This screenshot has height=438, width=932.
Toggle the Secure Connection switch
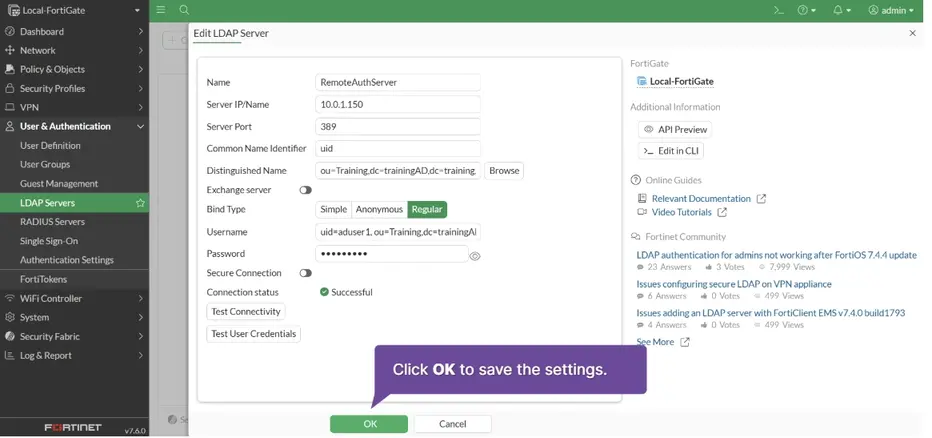[306, 273]
